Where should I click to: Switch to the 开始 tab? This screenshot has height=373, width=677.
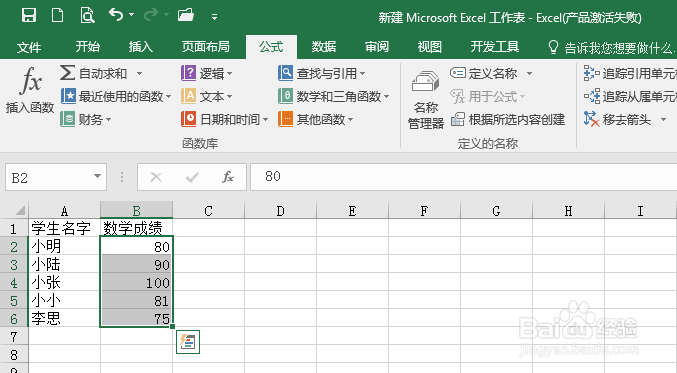[x=88, y=47]
